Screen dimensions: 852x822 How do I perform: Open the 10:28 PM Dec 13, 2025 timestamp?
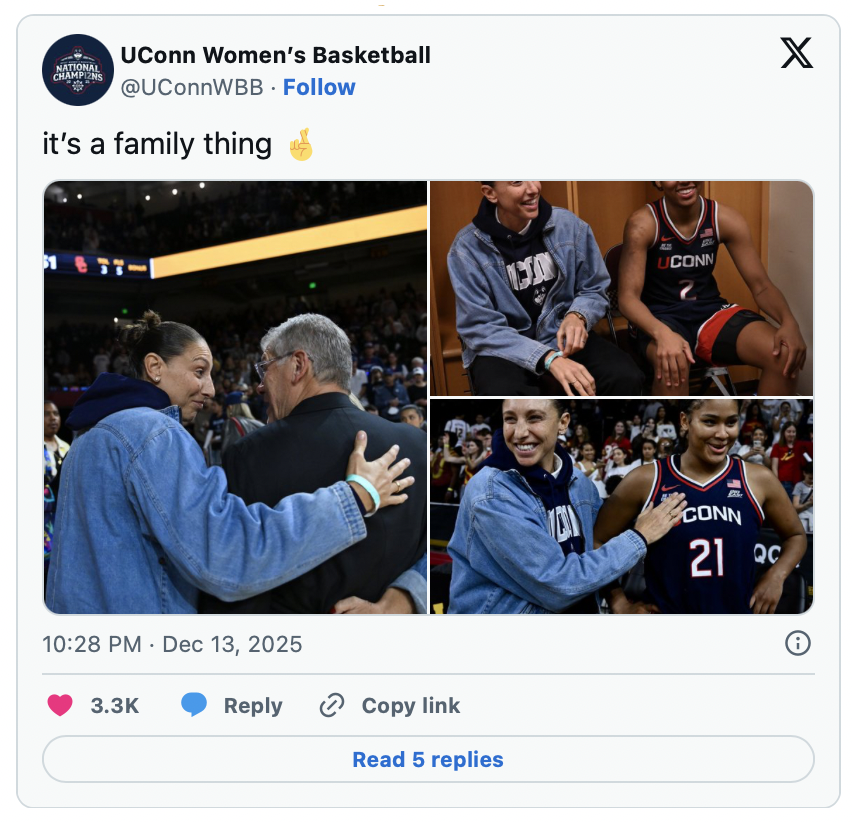[x=172, y=644]
